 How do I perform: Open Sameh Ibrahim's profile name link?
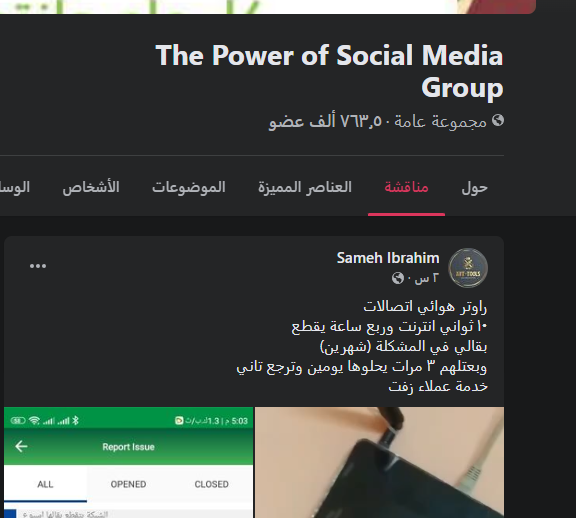tap(388, 258)
